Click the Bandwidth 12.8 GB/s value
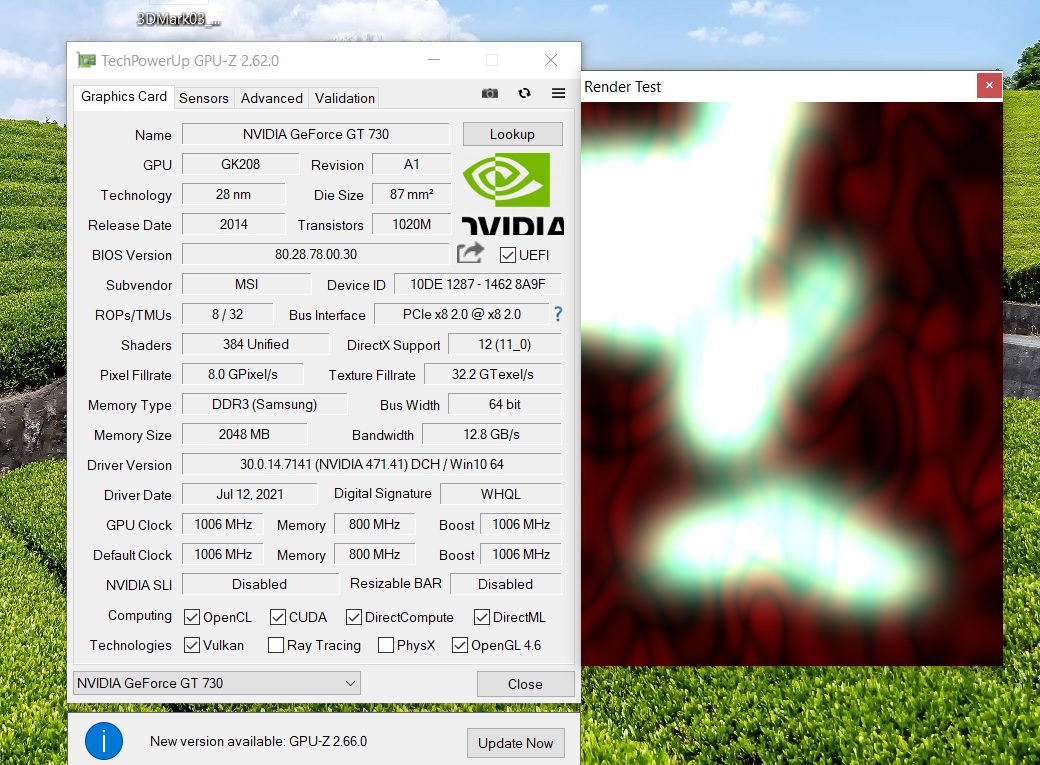Screen dimensions: 1040x765 (x=491, y=434)
